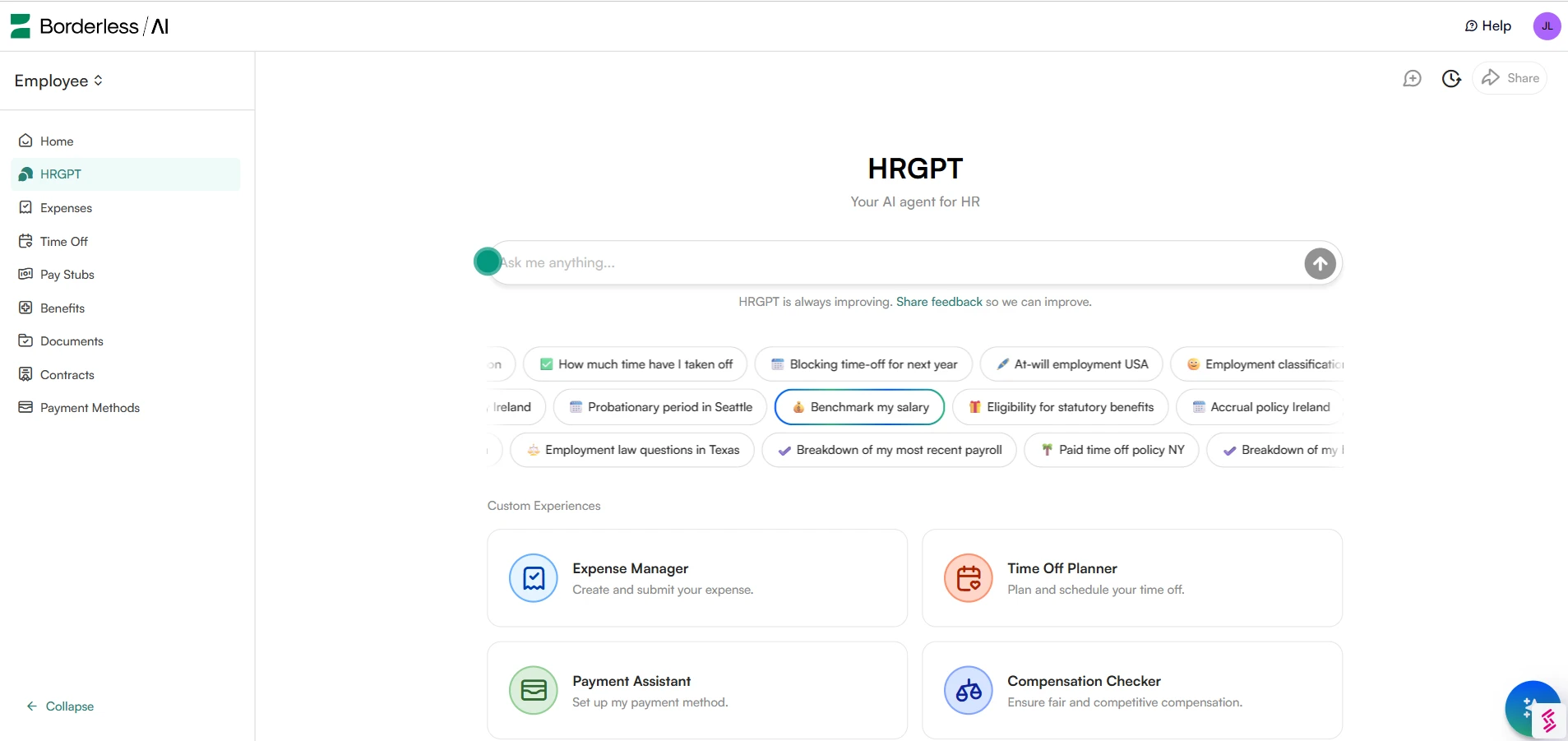Open the floating assistant bubble
1568x741 pixels.
click(1532, 708)
